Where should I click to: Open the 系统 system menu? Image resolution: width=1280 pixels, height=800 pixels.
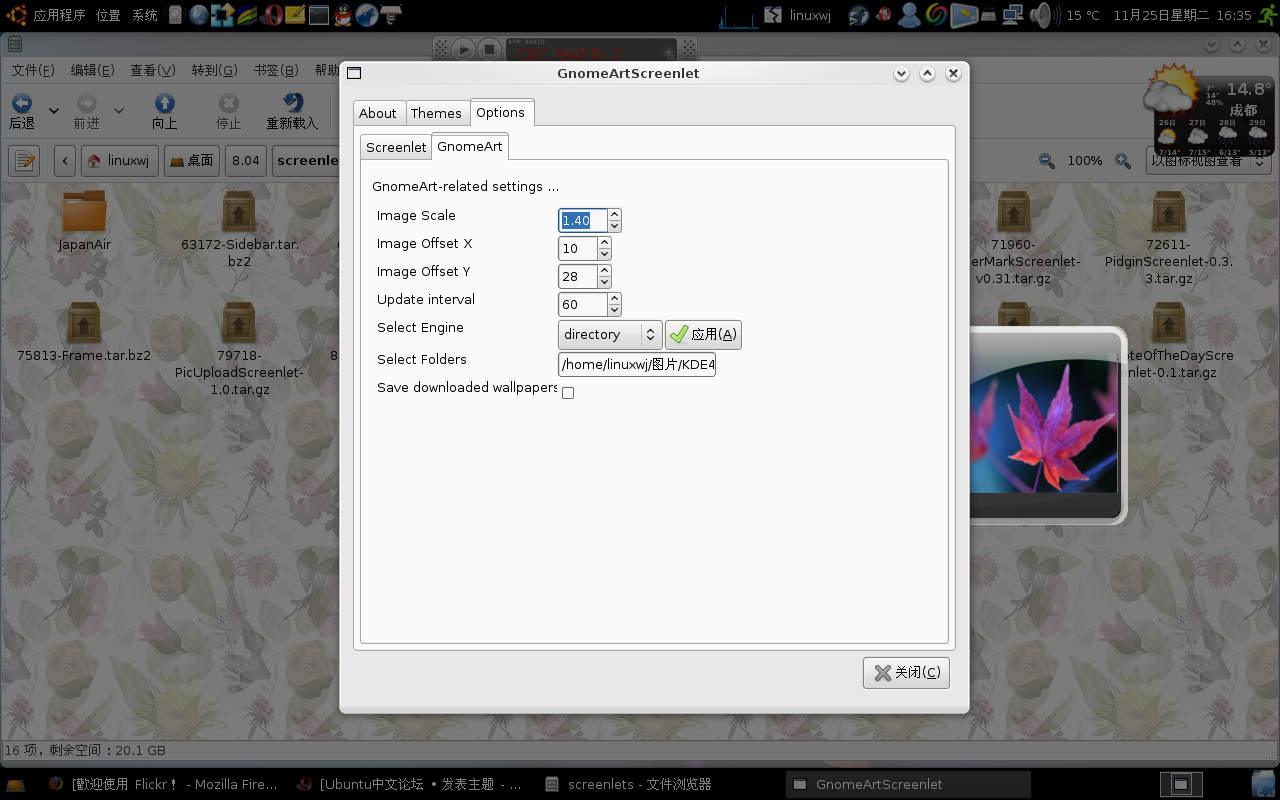click(145, 15)
